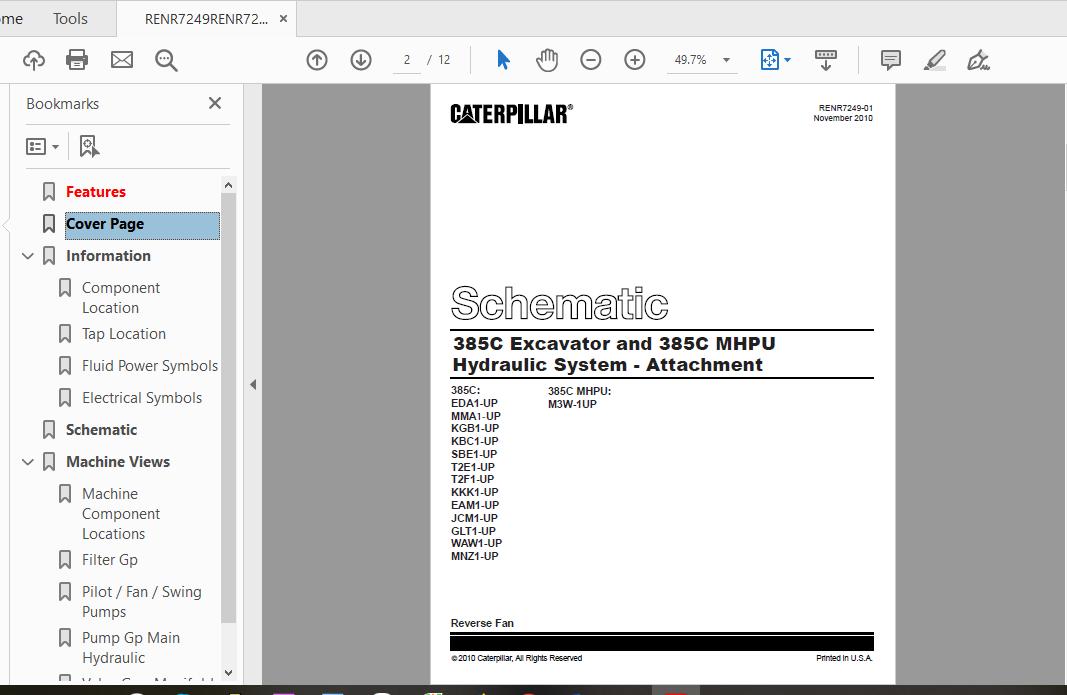Viewport: 1067px width, 695px height.
Task: Send the file by email envelope icon
Action: pyautogui.click(x=122, y=61)
